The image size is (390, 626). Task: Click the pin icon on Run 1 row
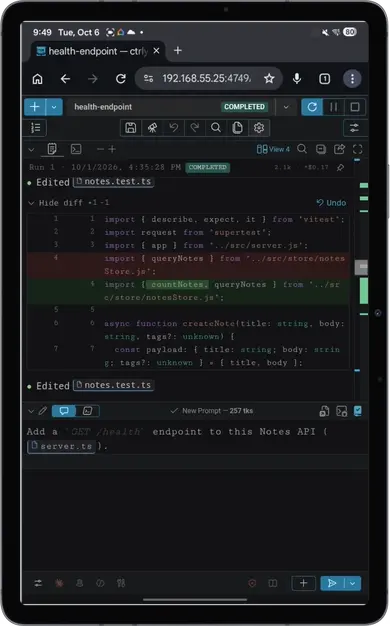341,167
